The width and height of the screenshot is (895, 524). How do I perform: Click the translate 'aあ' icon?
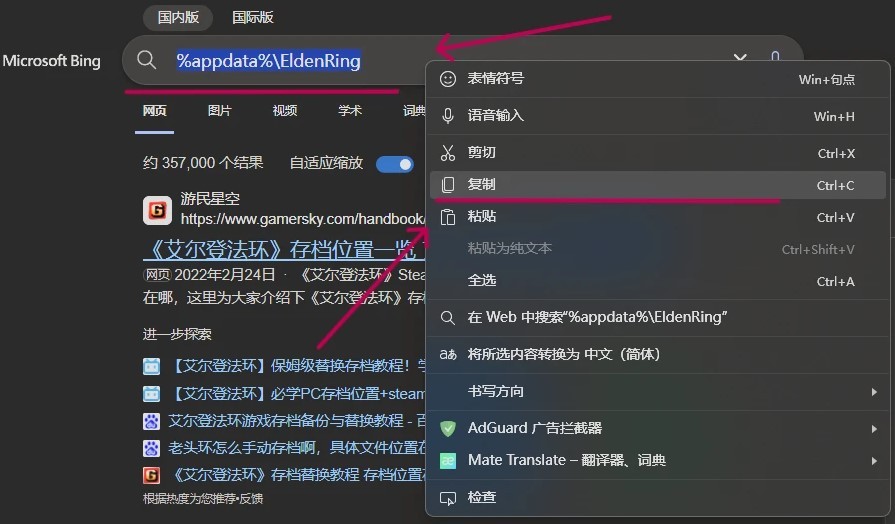click(448, 354)
